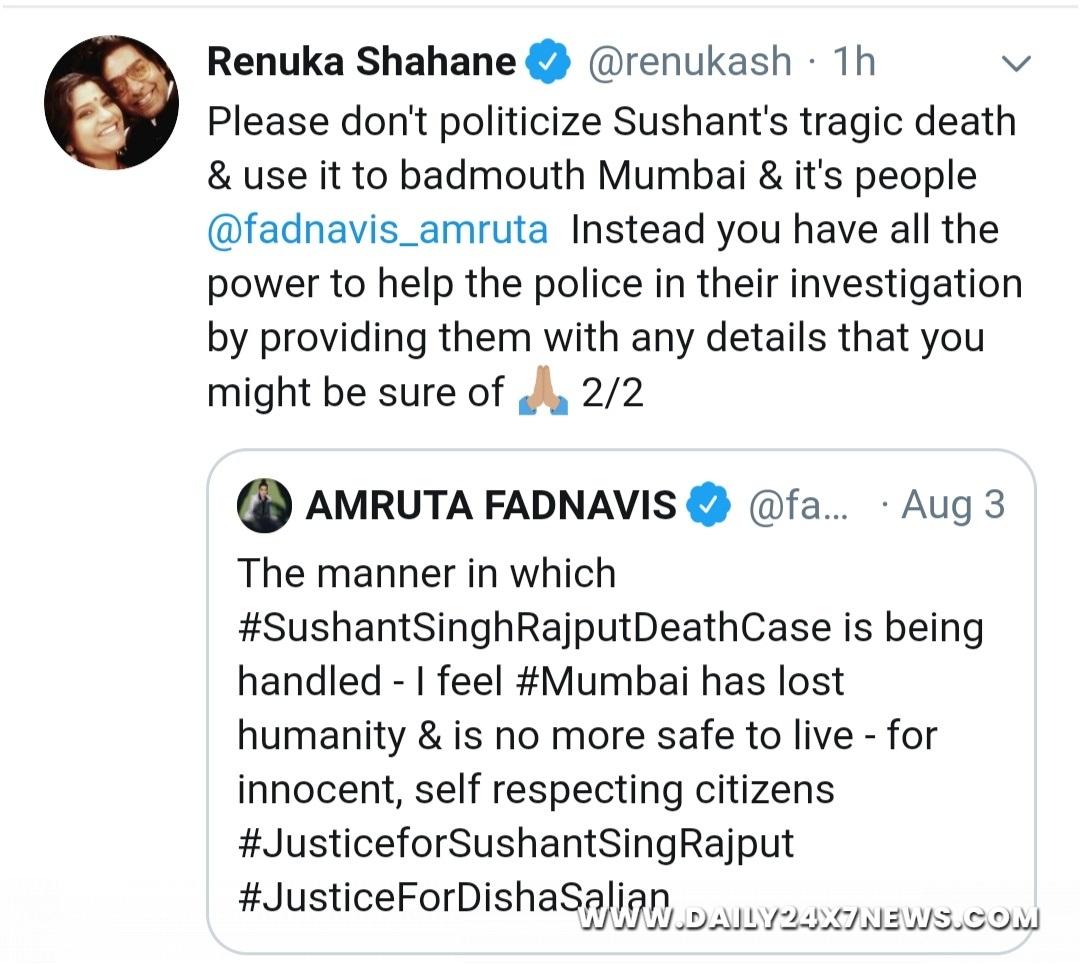Click the 1h tweet timestamp
The width and height of the screenshot is (1080, 964).
click(x=854, y=62)
